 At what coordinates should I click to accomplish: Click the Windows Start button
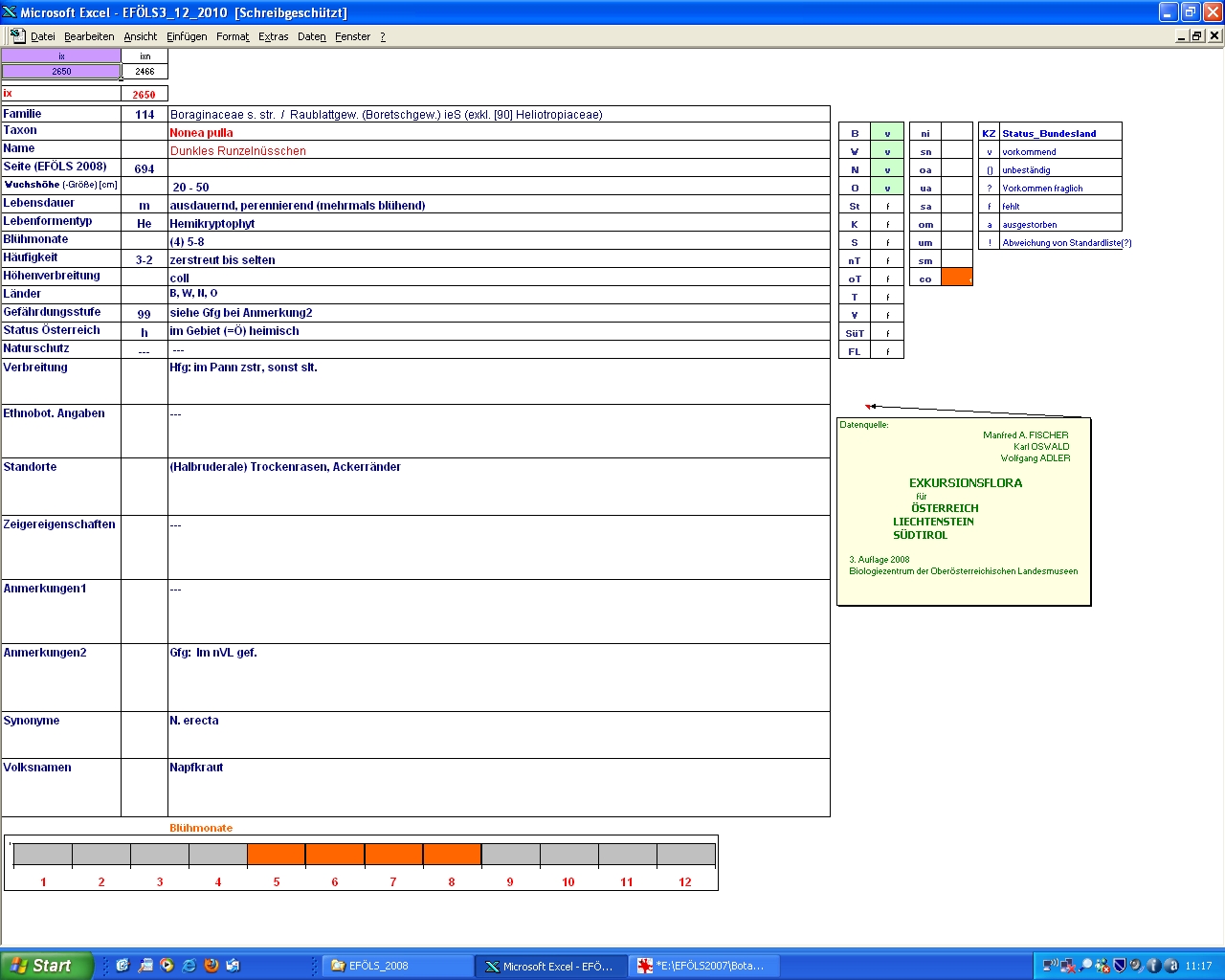click(46, 966)
